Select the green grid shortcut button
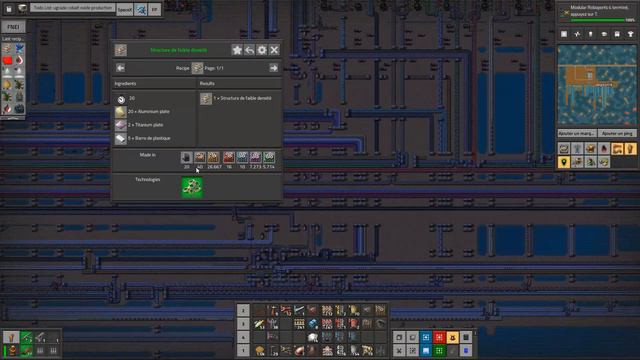 coord(439,351)
